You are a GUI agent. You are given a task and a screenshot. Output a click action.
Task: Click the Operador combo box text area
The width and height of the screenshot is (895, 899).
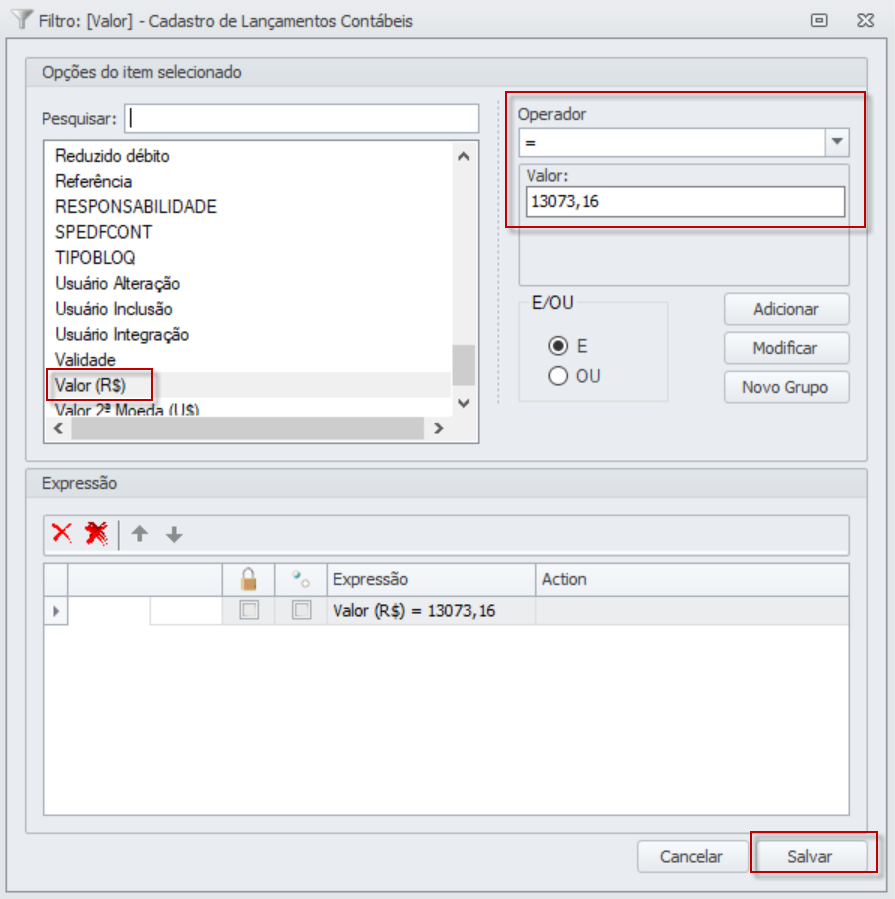672,142
